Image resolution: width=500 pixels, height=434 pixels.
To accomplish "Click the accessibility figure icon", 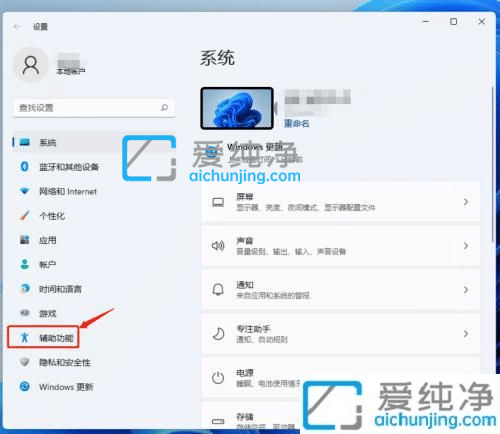I will (24, 337).
